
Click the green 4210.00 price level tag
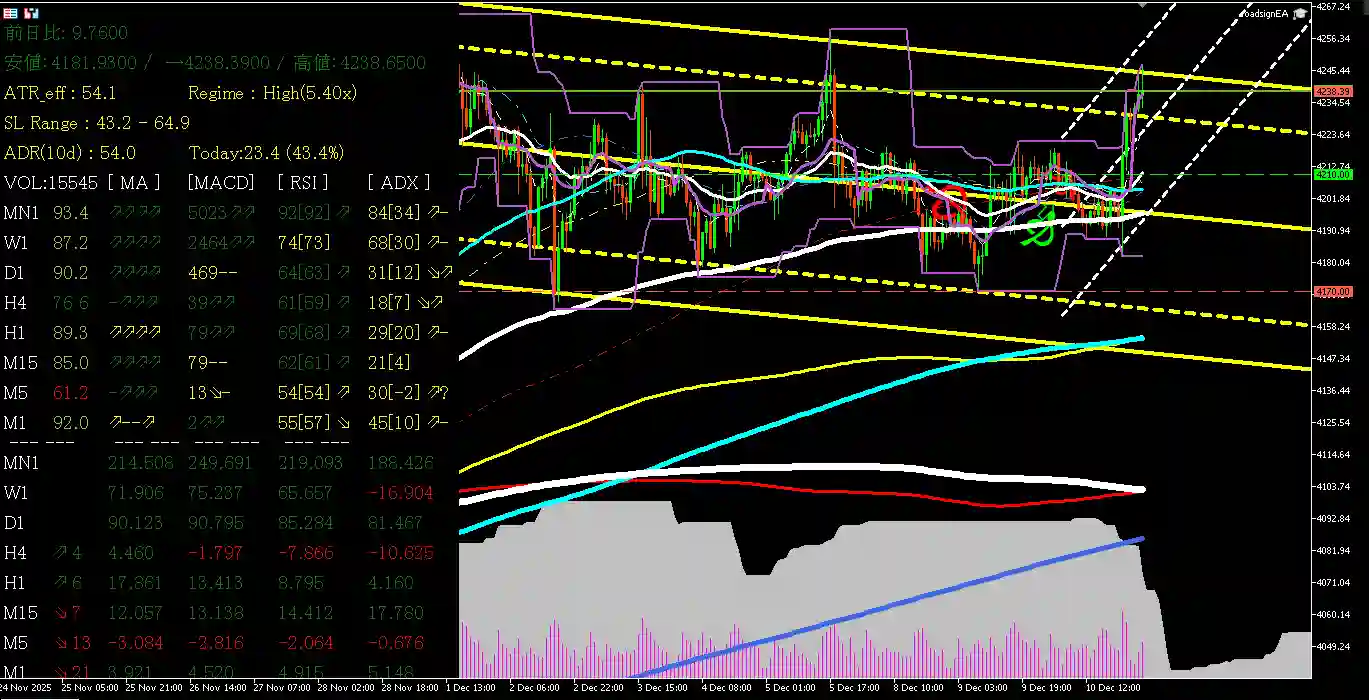[1334, 174]
